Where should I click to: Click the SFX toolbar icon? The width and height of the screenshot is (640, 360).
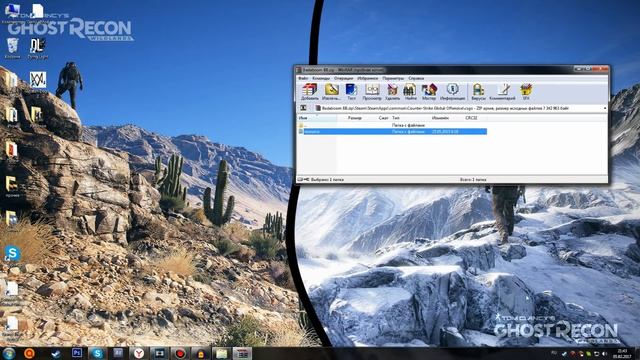[x=526, y=91]
